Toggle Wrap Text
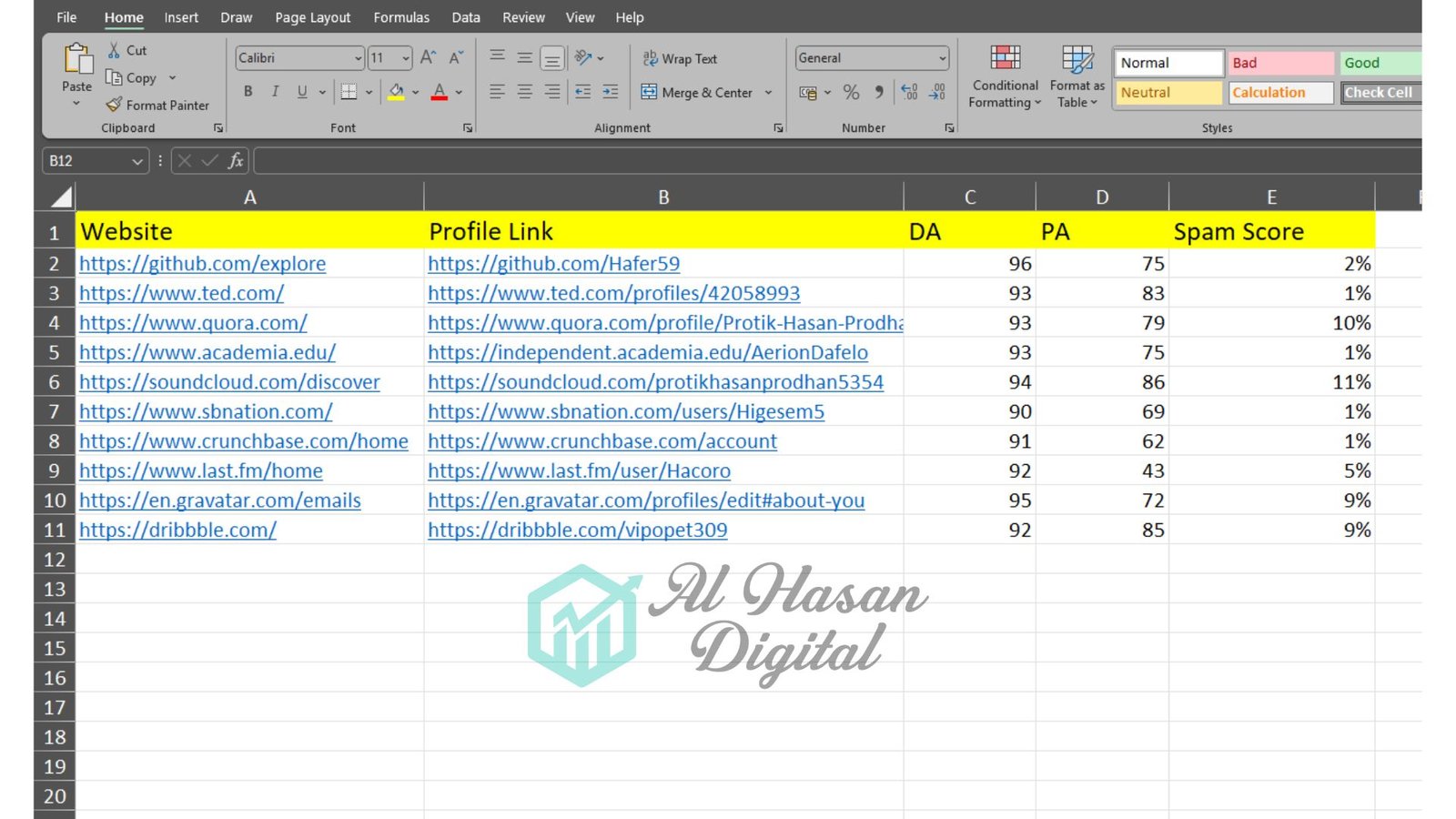Image resolution: width=1456 pixels, height=819 pixels. pyautogui.click(x=680, y=58)
